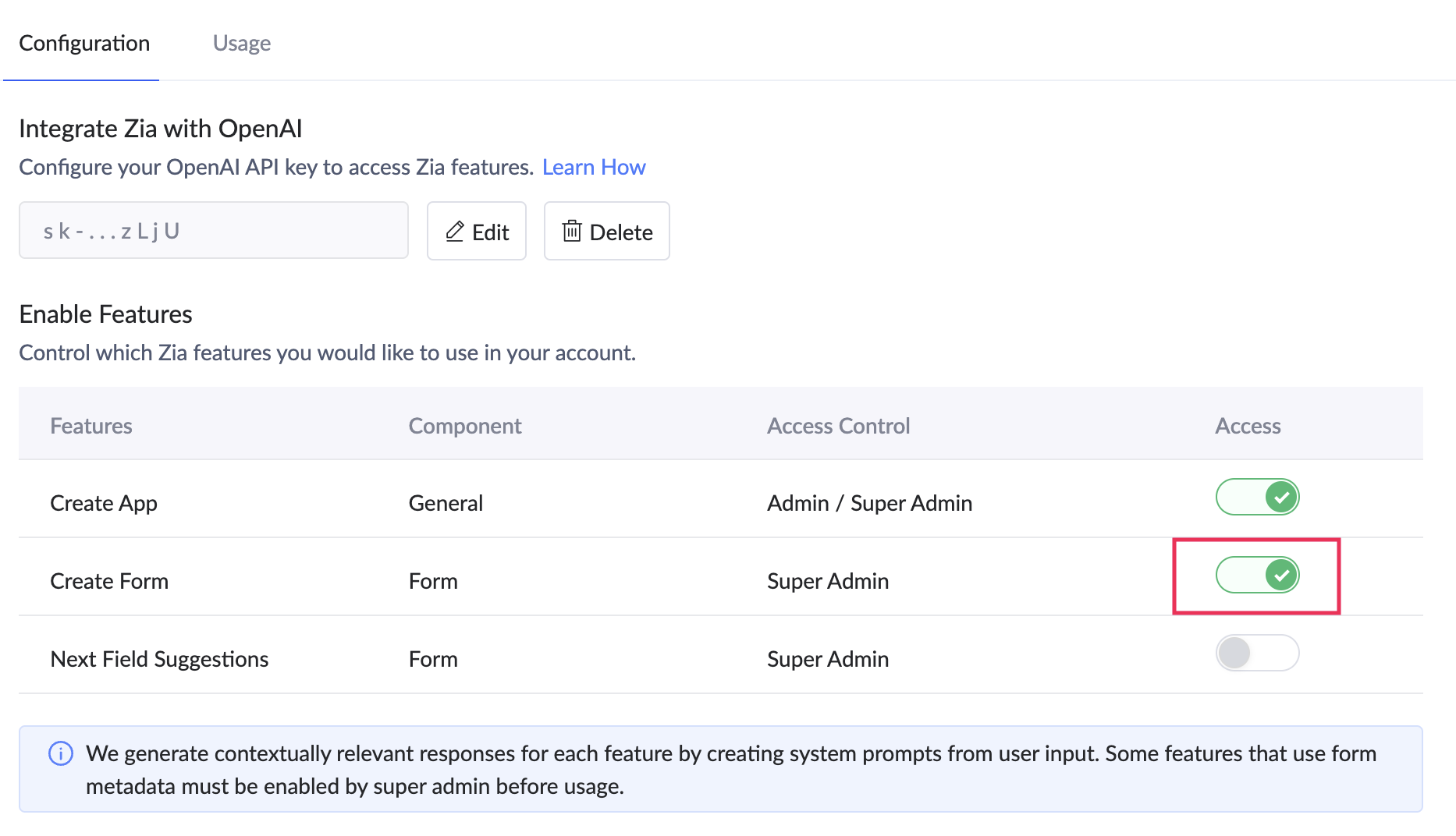1456x836 pixels.
Task: Disable the Create App access toggle
Action: (x=1257, y=497)
